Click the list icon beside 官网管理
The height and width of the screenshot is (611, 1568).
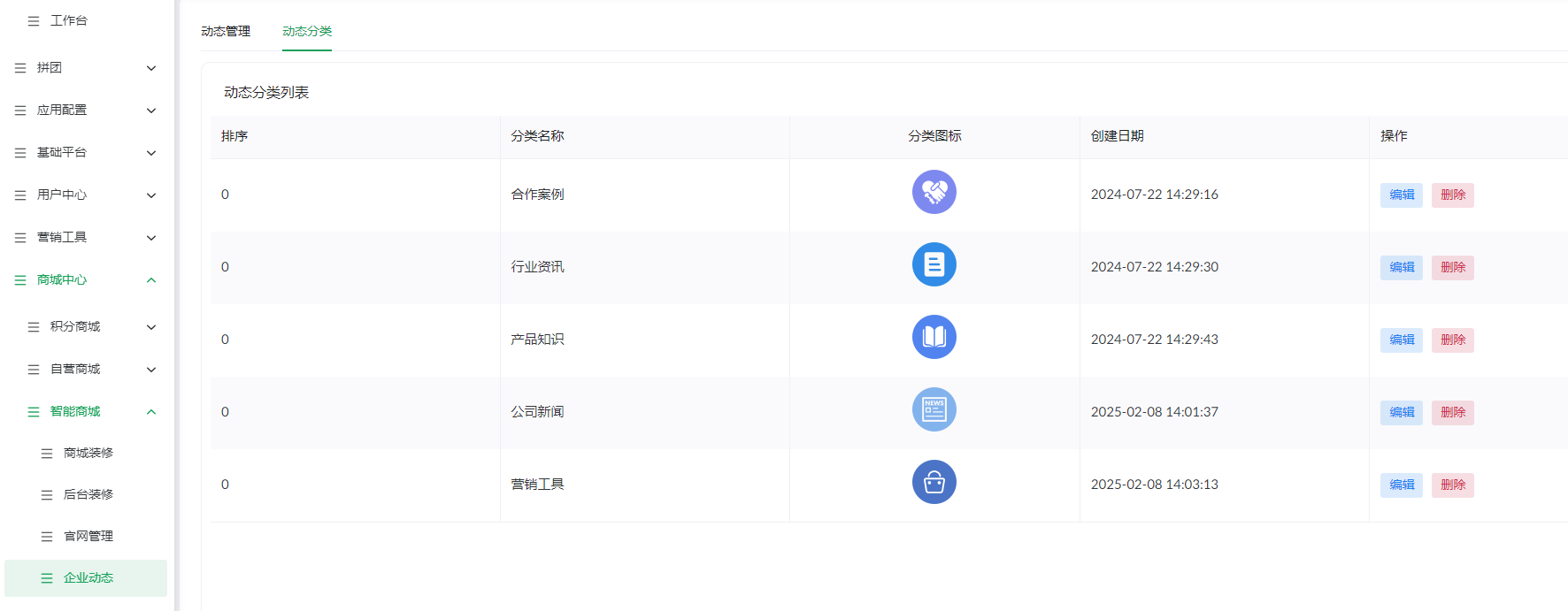(47, 536)
